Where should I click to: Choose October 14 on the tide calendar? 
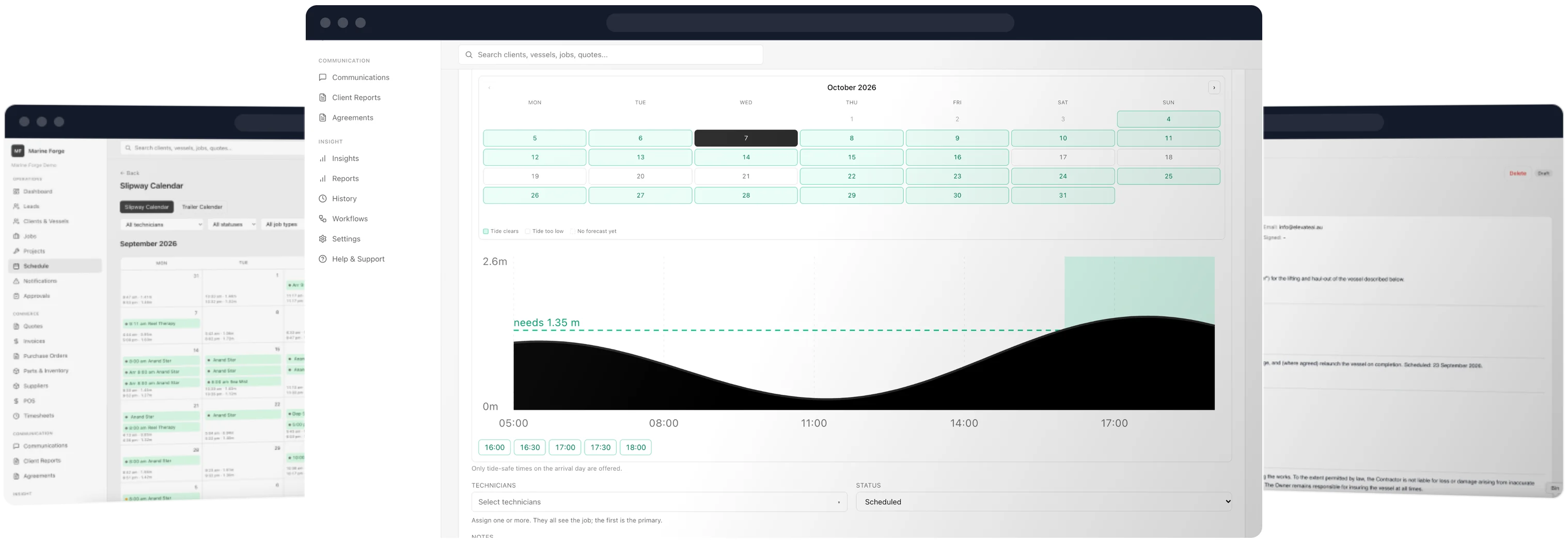tap(746, 157)
